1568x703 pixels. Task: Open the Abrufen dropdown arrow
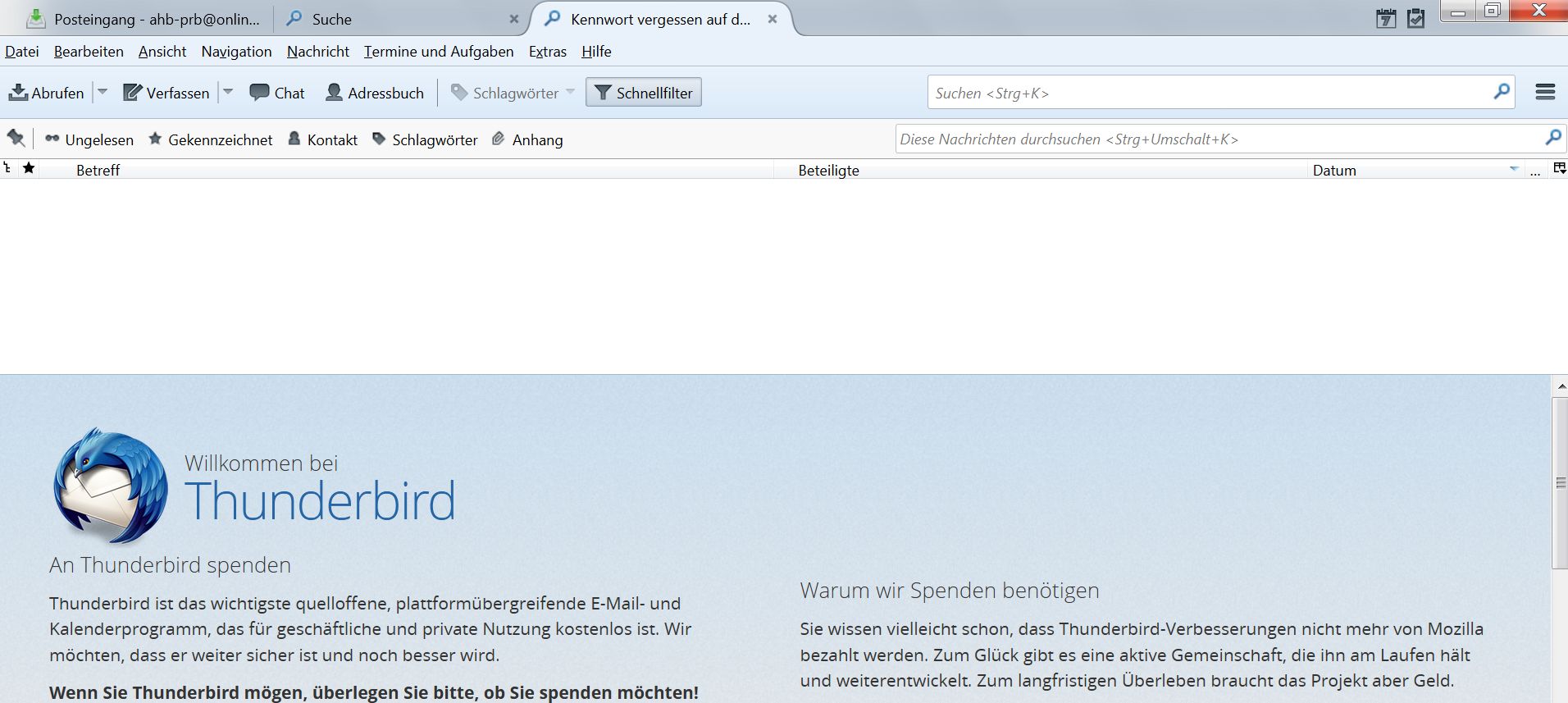point(103,92)
